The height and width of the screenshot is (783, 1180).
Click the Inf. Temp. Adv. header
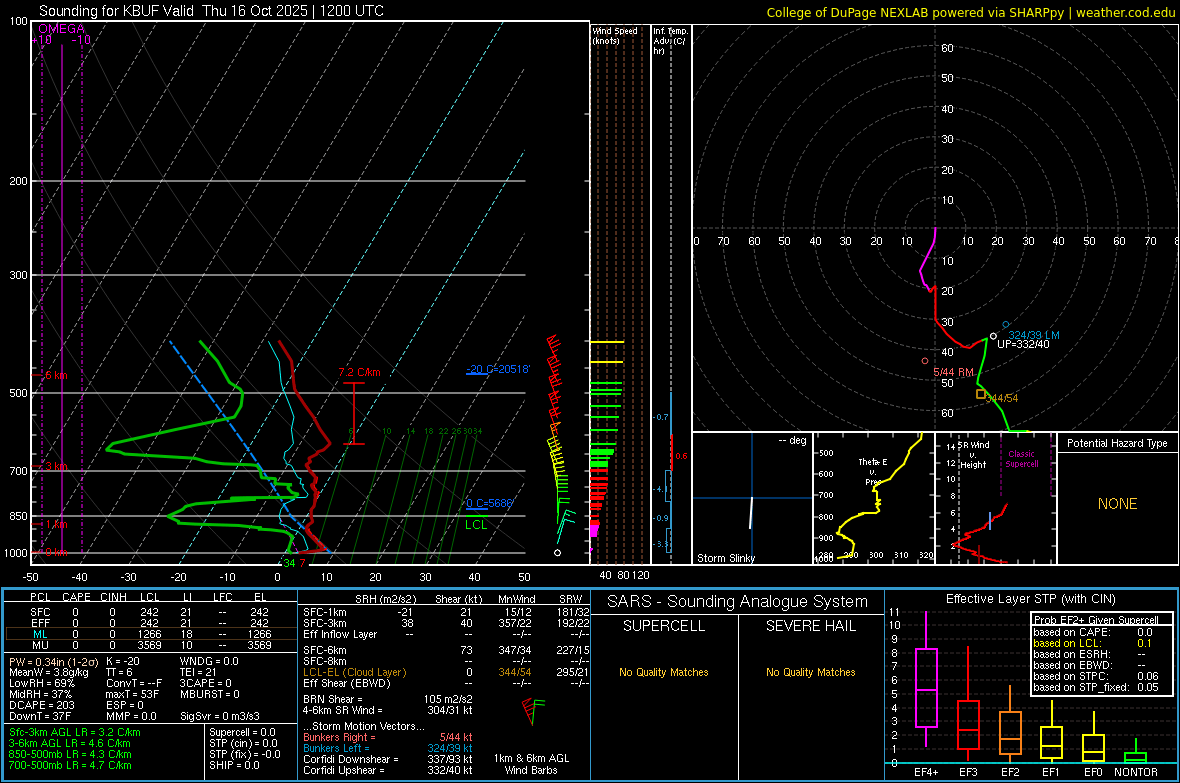670,41
